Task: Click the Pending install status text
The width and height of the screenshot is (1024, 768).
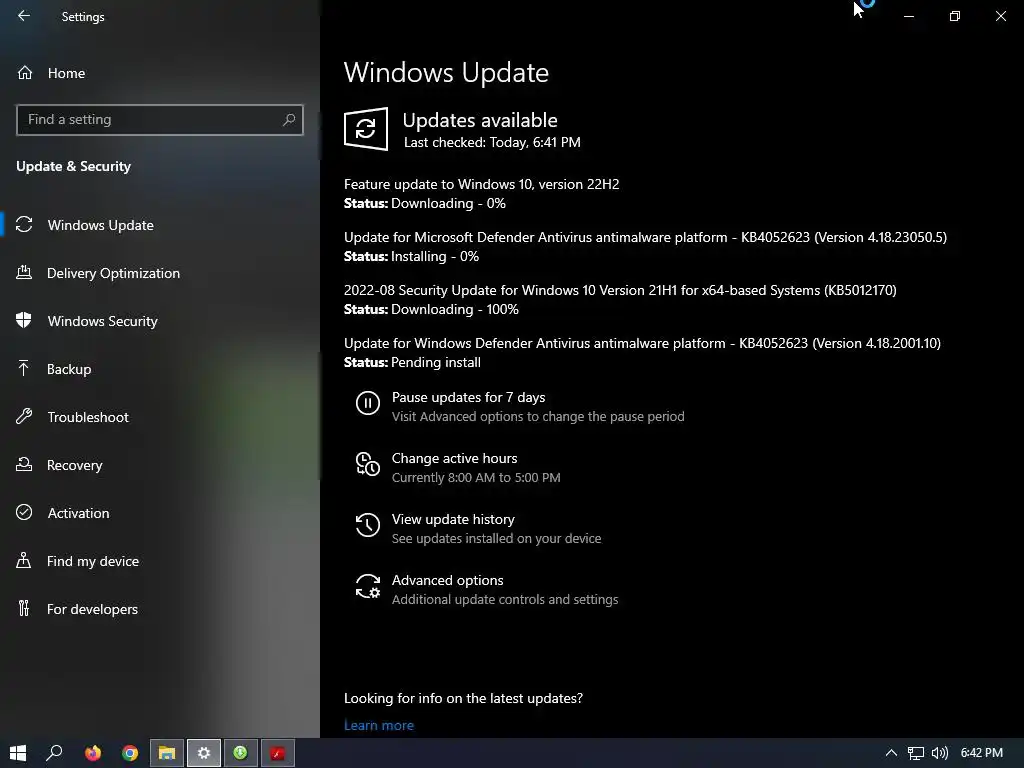Action: 436,362
